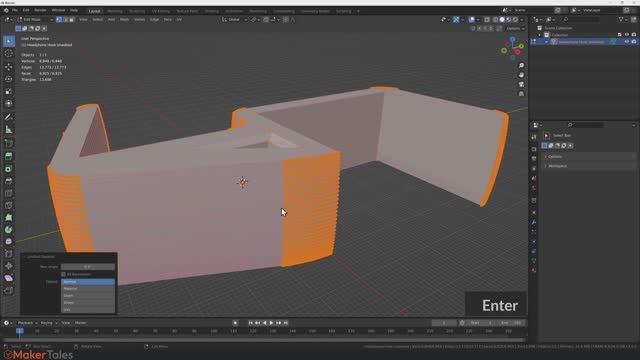Image resolution: width=640 pixels, height=360 pixels.
Task: Open the Tool tab in Properties editor
Action: click(534, 138)
